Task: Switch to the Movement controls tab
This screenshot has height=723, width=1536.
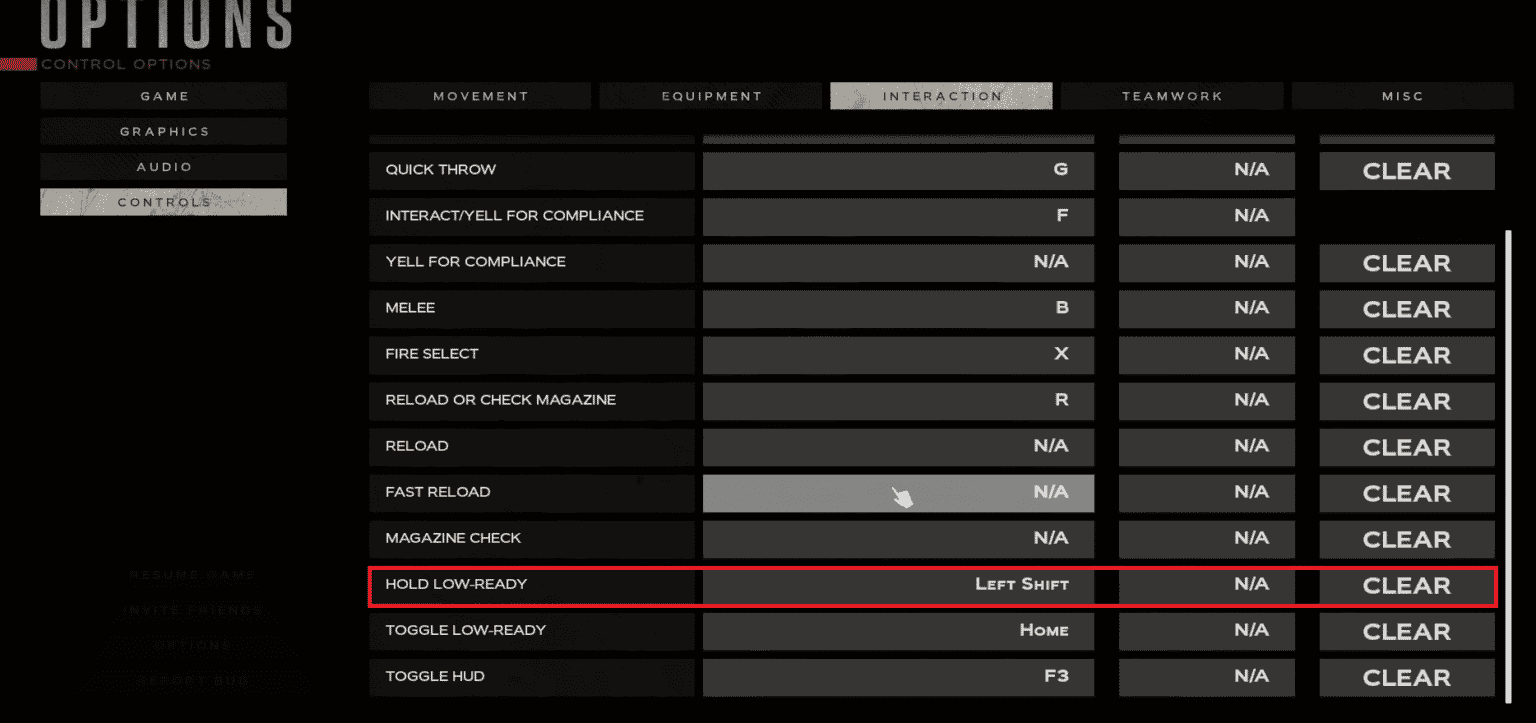Action: pos(481,96)
